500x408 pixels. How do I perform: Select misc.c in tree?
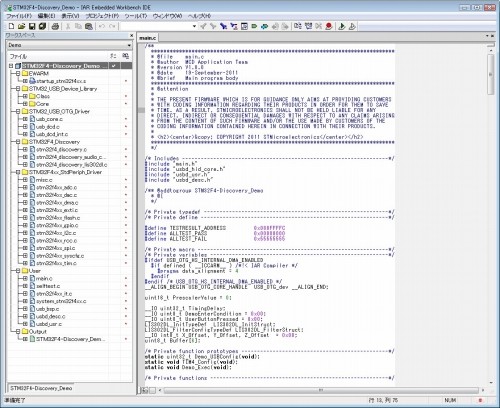(x=44, y=180)
